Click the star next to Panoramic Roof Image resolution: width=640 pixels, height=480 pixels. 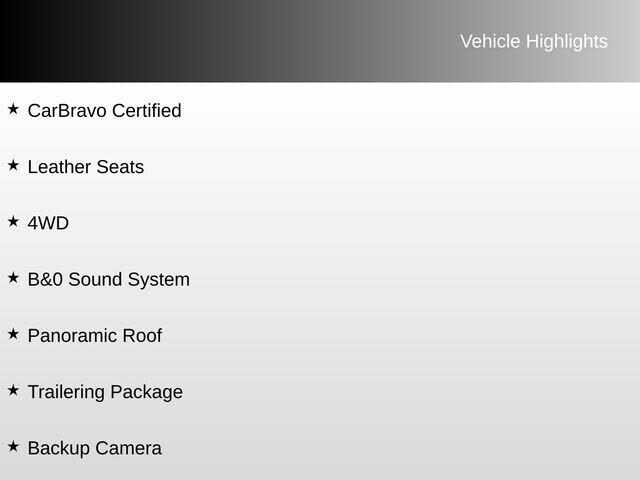pos(13,333)
